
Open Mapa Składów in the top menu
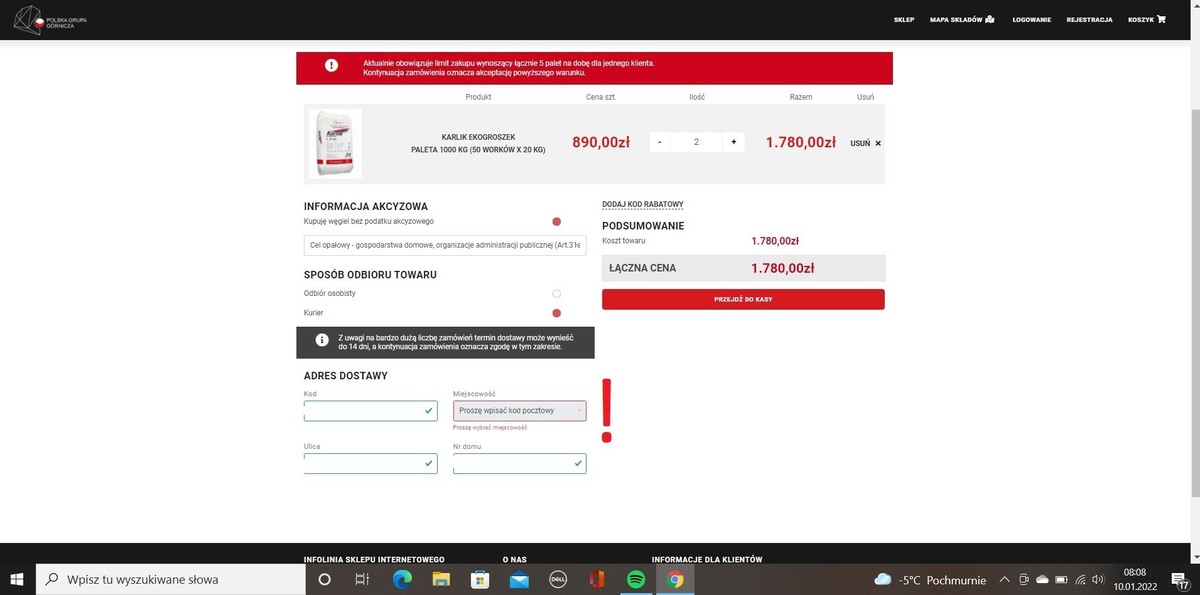961,19
